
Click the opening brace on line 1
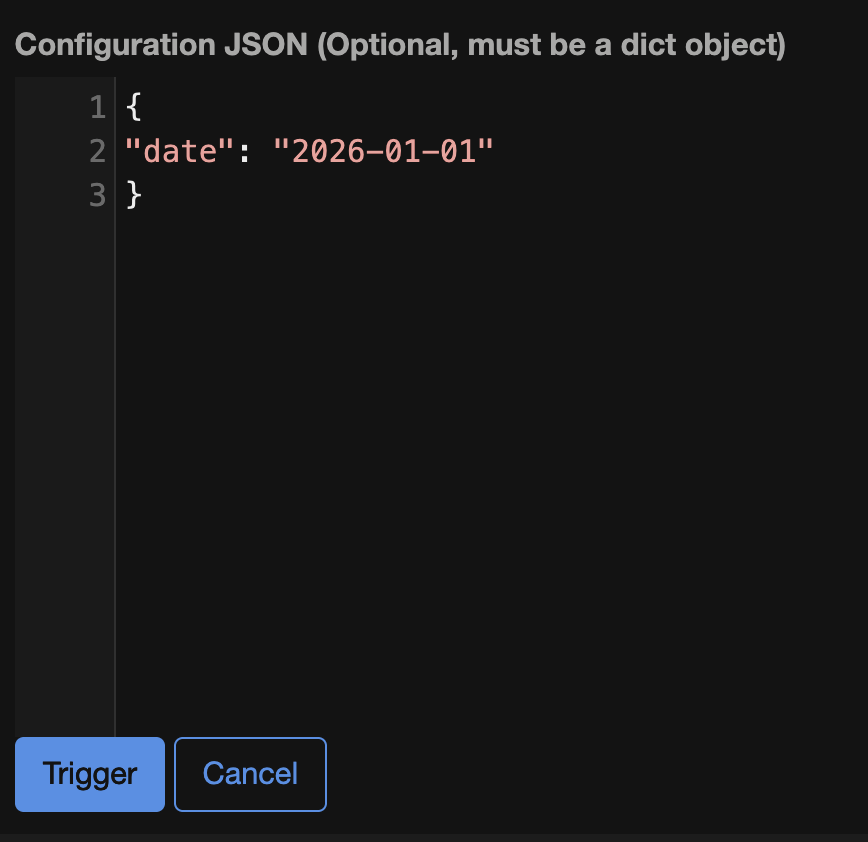[132, 107]
